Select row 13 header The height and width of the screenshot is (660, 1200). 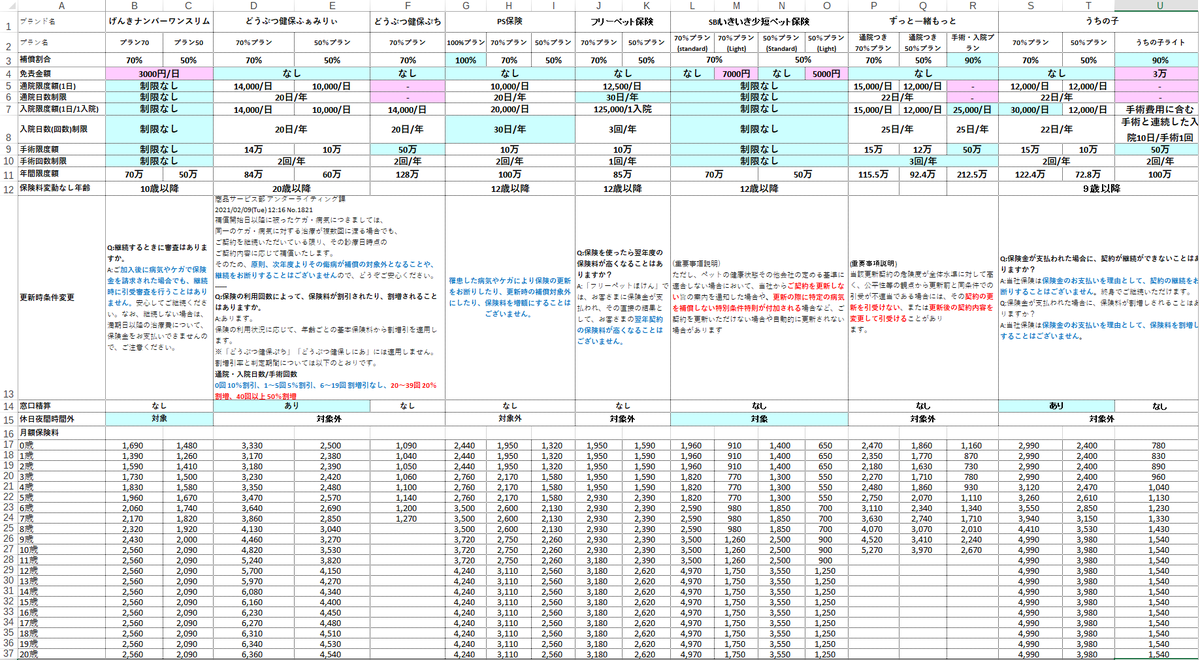coord(7,299)
